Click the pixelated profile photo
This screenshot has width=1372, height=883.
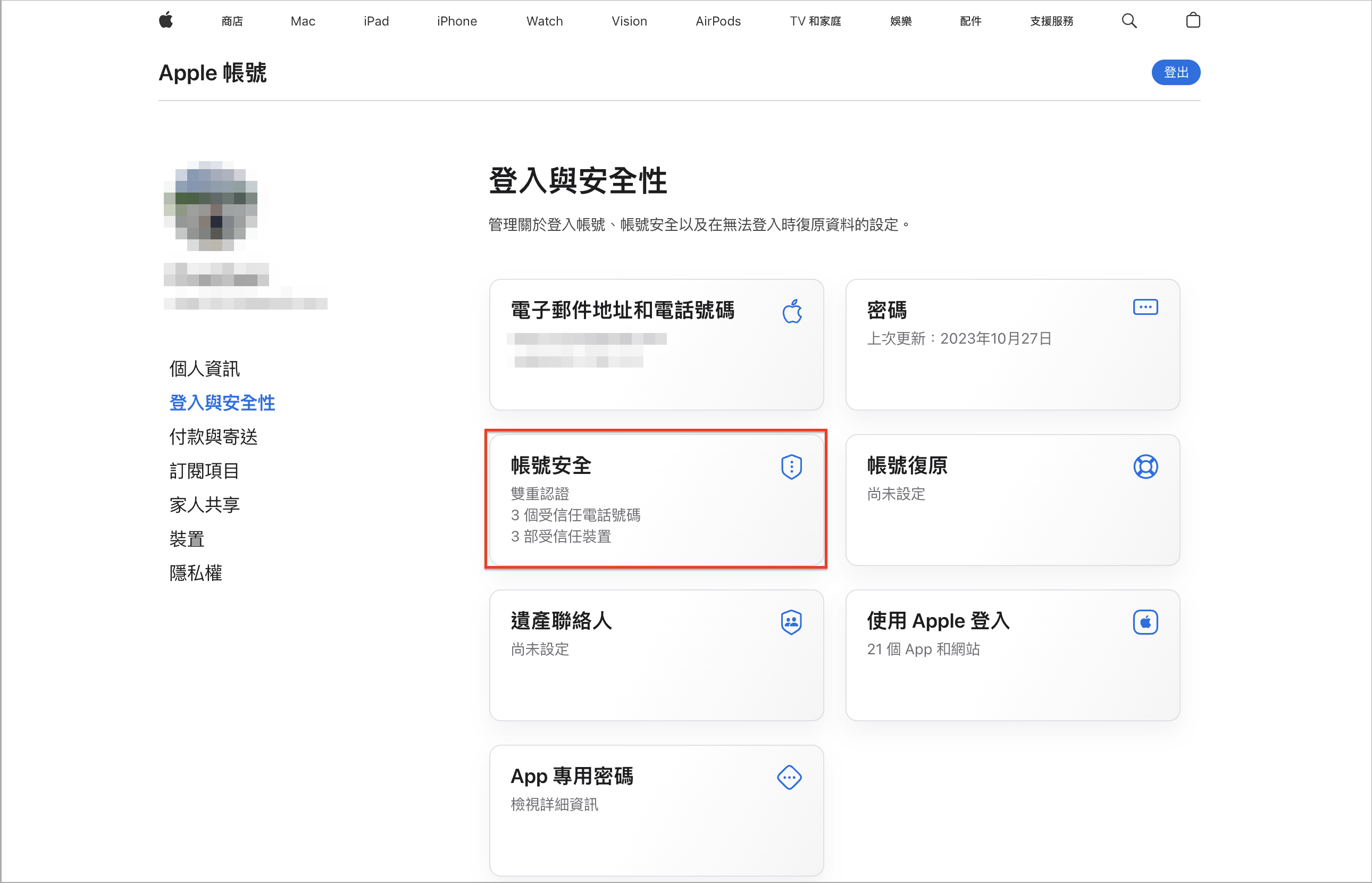pyautogui.click(x=211, y=206)
